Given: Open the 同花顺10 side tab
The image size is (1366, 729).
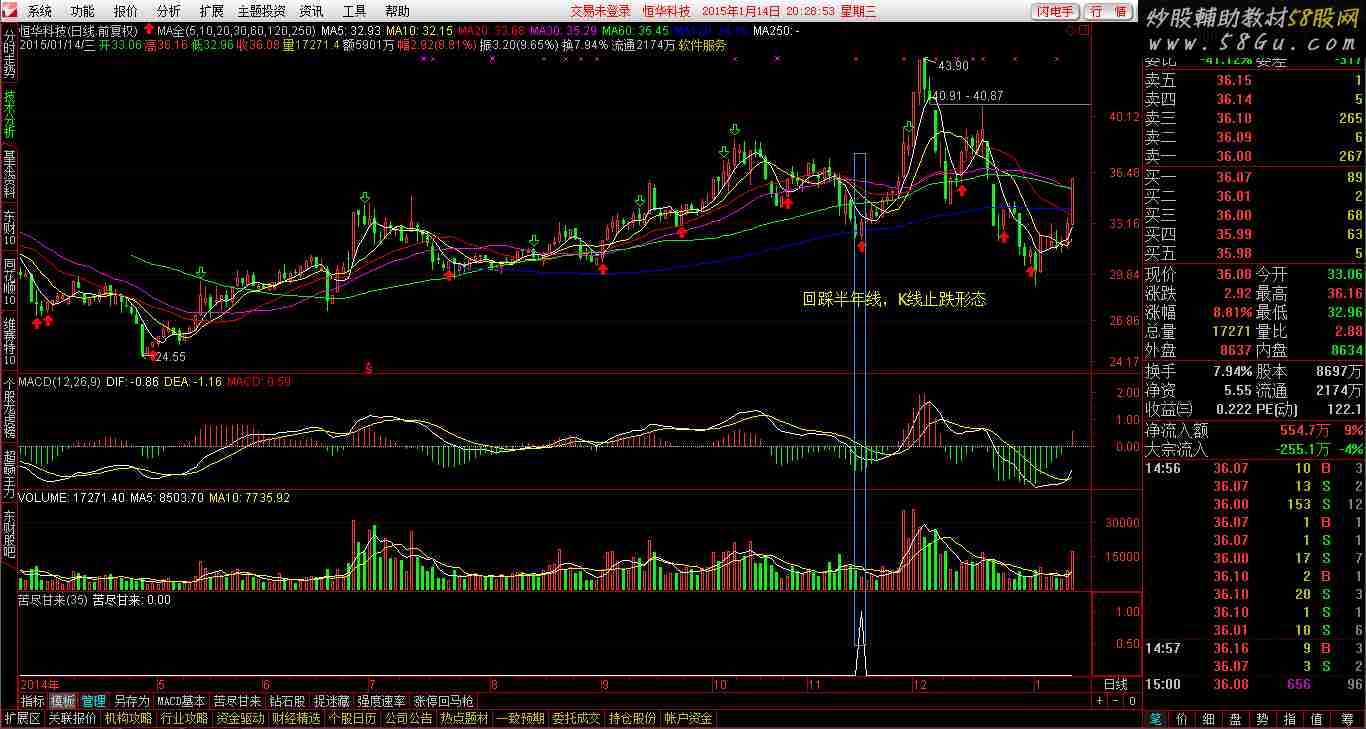Looking at the screenshot, I should click(9, 282).
